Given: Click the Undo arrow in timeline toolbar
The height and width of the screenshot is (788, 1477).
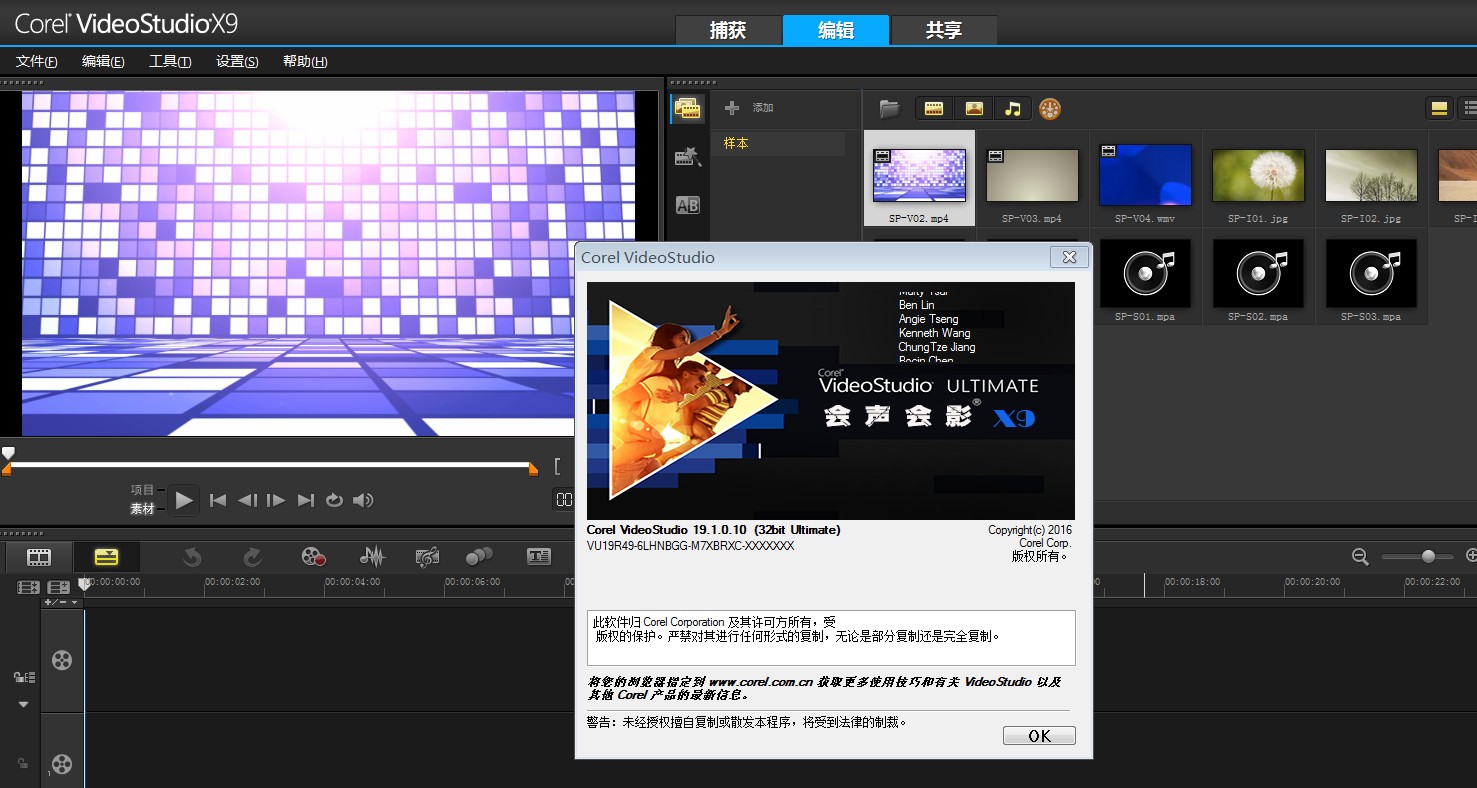Looking at the screenshot, I should pyautogui.click(x=192, y=557).
